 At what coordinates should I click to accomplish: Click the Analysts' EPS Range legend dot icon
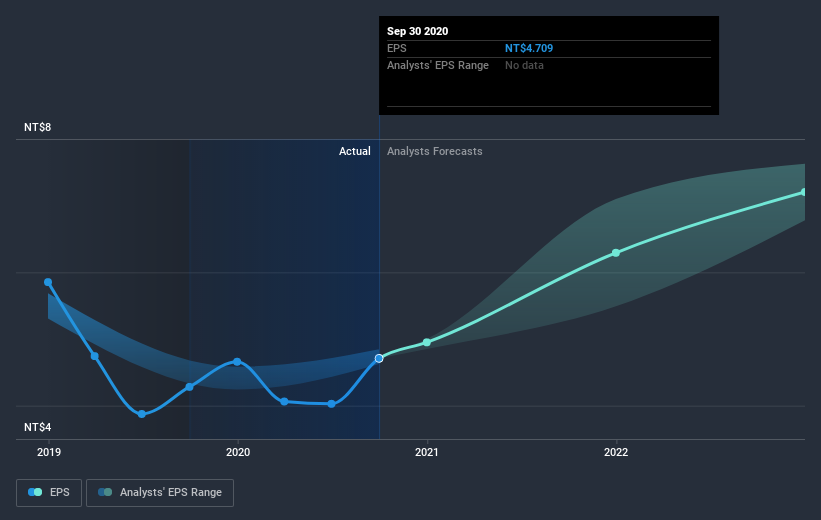tap(105, 492)
